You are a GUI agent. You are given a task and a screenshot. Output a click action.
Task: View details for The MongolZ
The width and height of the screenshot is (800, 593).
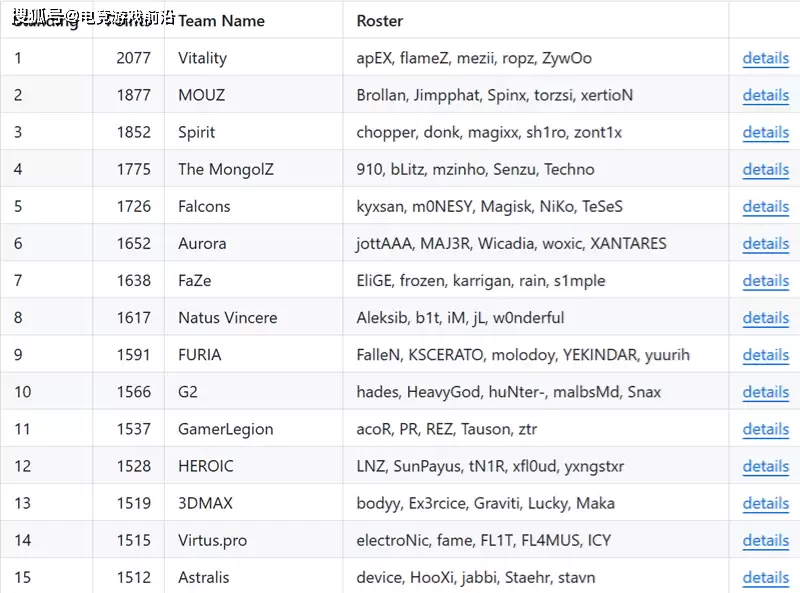coord(765,169)
